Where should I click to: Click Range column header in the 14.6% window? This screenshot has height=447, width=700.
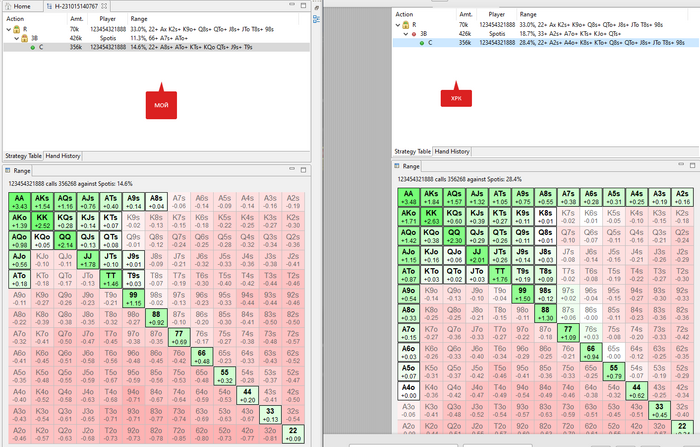[x=139, y=19]
